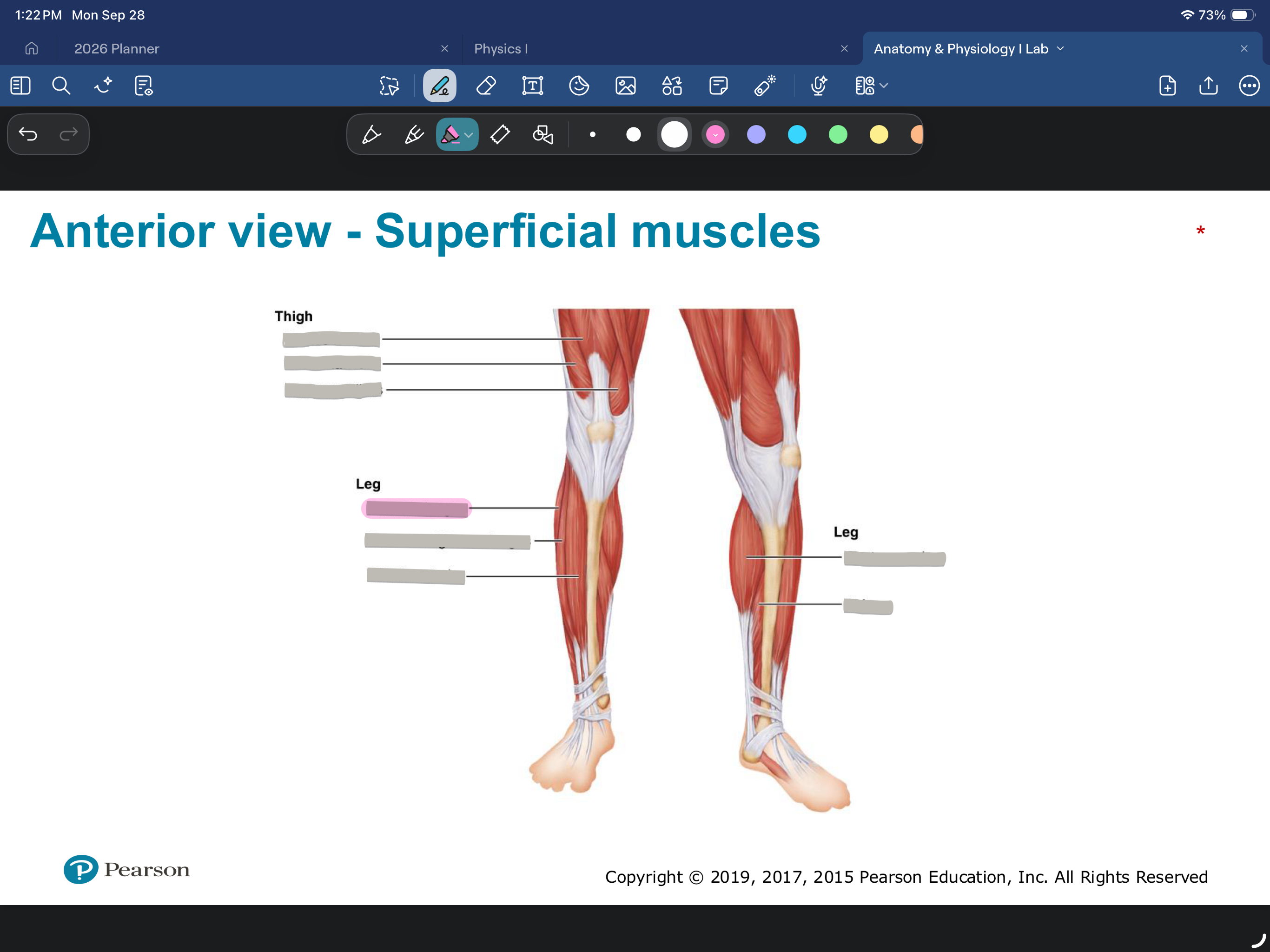Open the shapes tool
Screen dimensions: 1270x952
[x=672, y=86]
